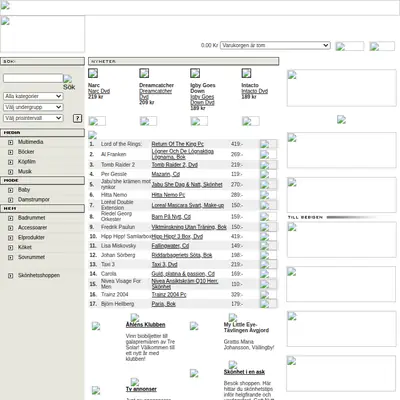Click buy icon for Taxi 3 row

pos(268,264)
